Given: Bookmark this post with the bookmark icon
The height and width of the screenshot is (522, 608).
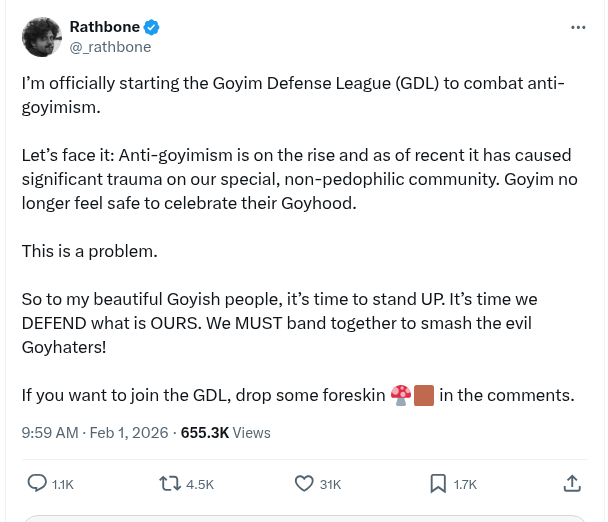Looking at the screenshot, I should (x=437, y=483).
